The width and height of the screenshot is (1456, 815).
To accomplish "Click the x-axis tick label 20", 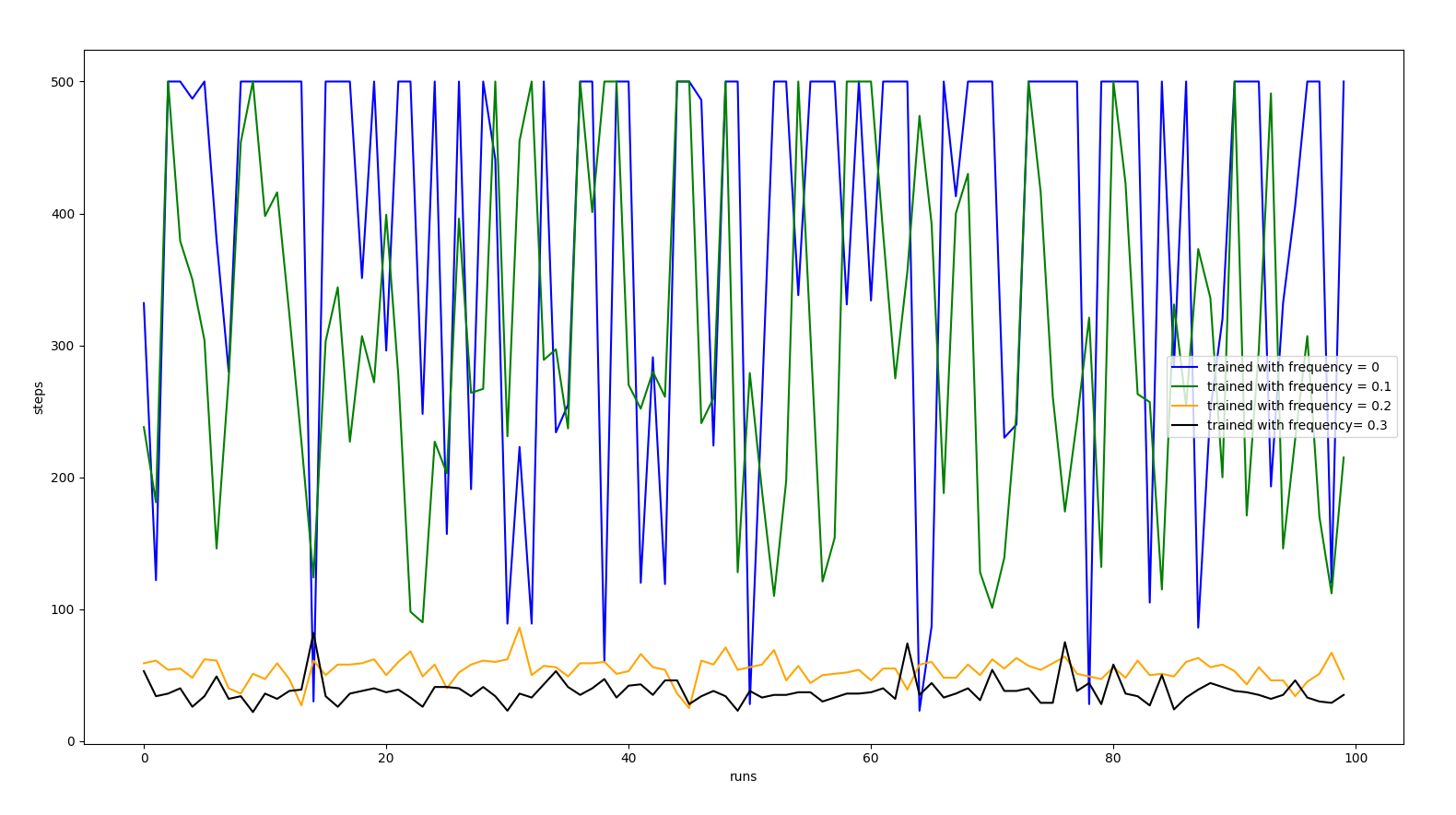I will point(386,758).
